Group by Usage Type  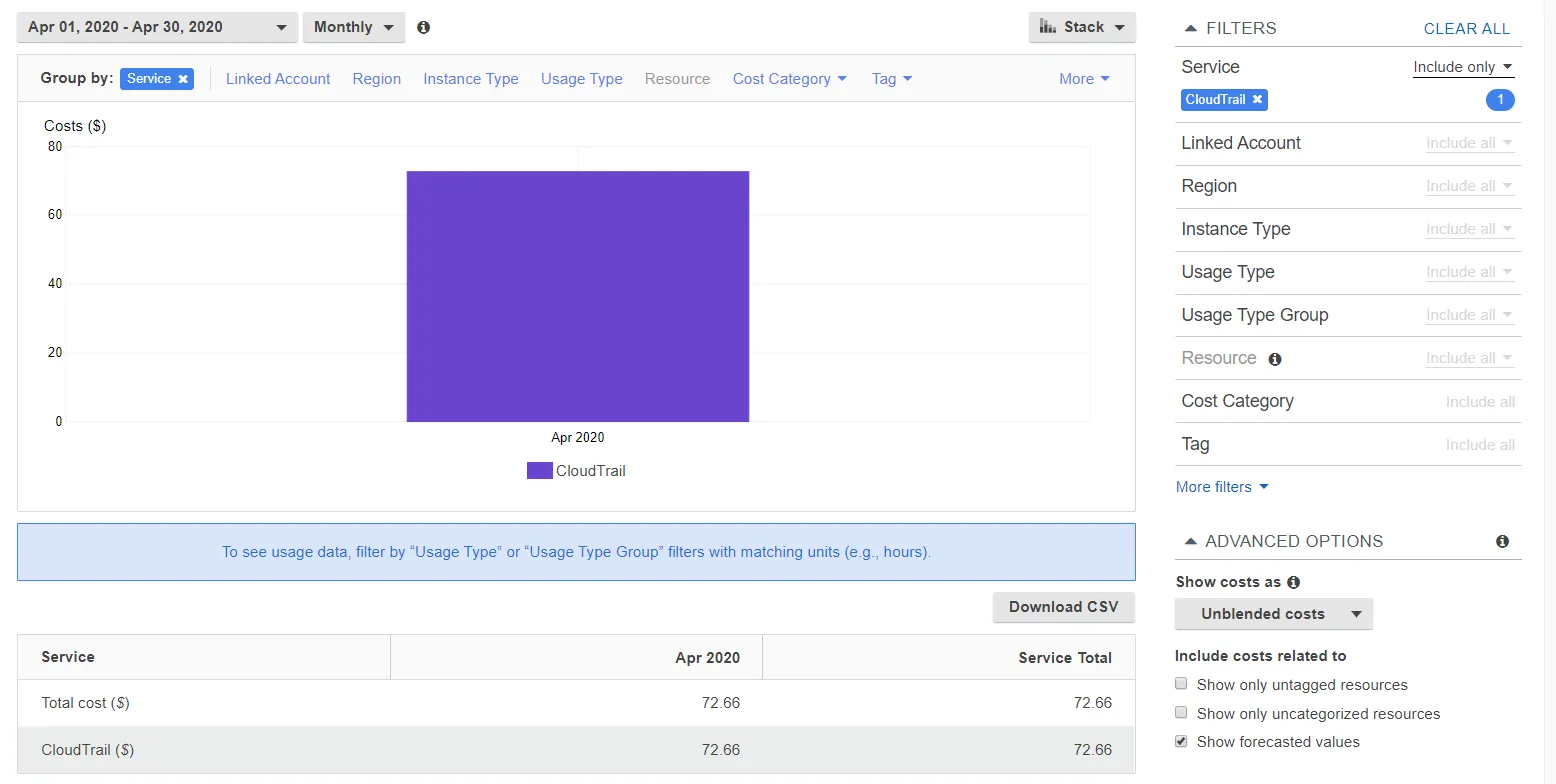582,79
